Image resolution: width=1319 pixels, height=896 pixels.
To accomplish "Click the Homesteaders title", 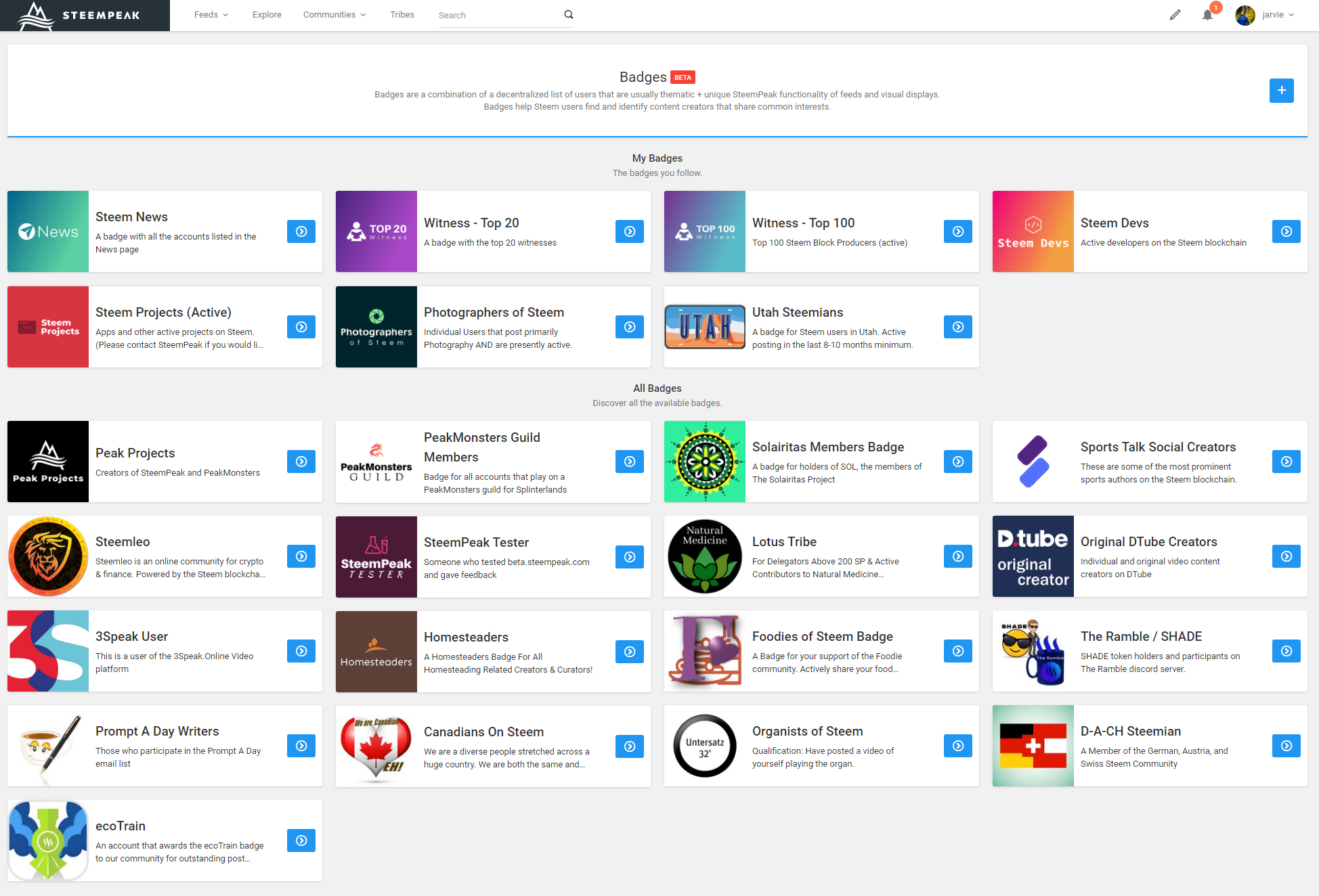I will [x=466, y=637].
